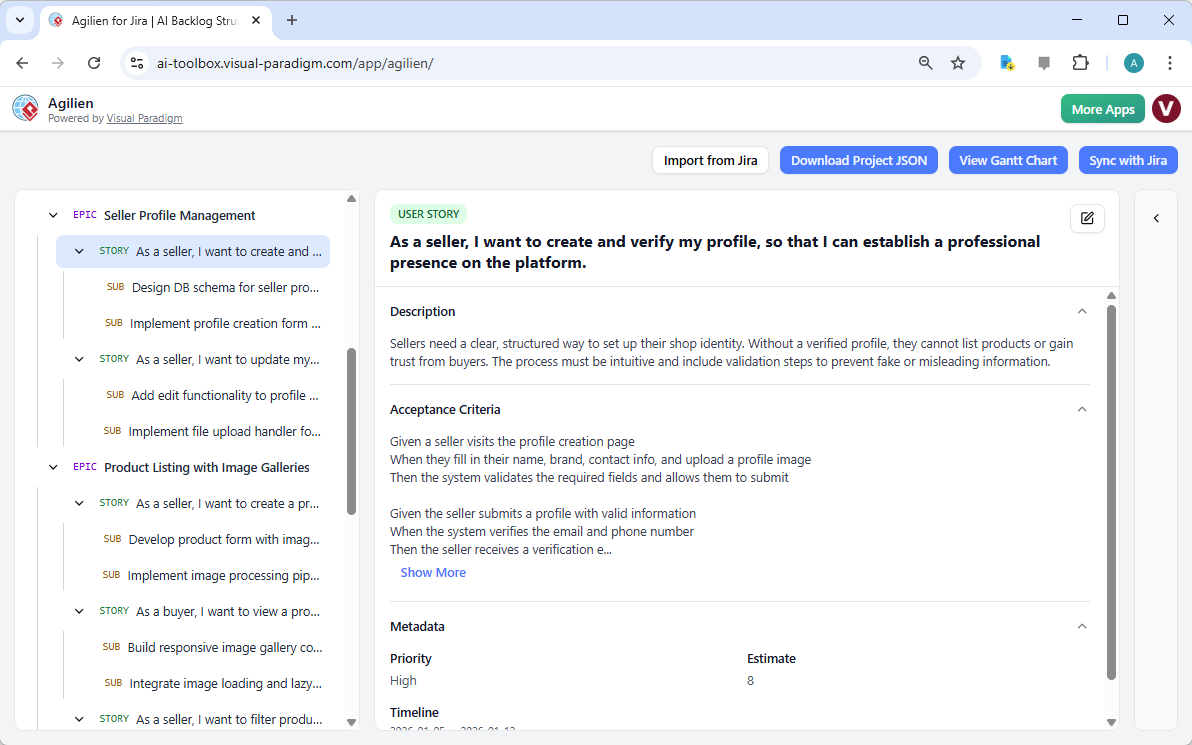Screen dimensions: 1192x745
Task: Select the Design DB schema subtask
Action: point(224,287)
